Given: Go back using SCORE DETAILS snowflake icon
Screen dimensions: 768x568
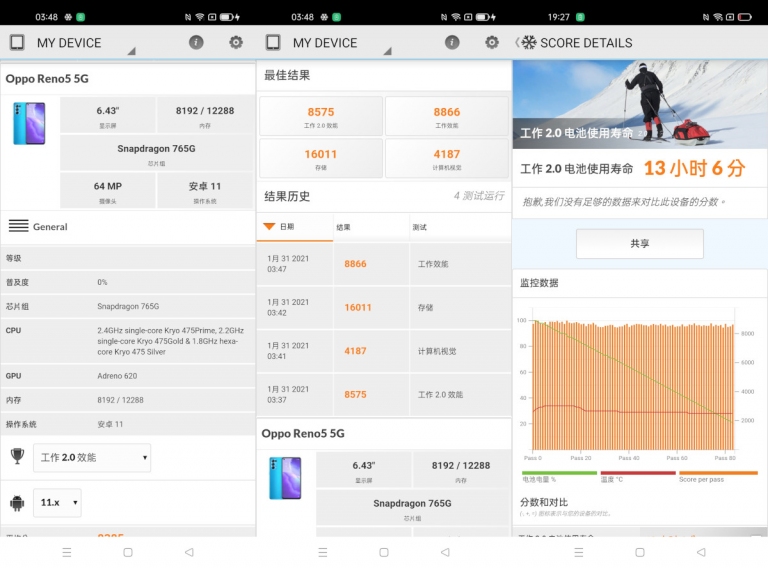Looking at the screenshot, I should coord(528,43).
